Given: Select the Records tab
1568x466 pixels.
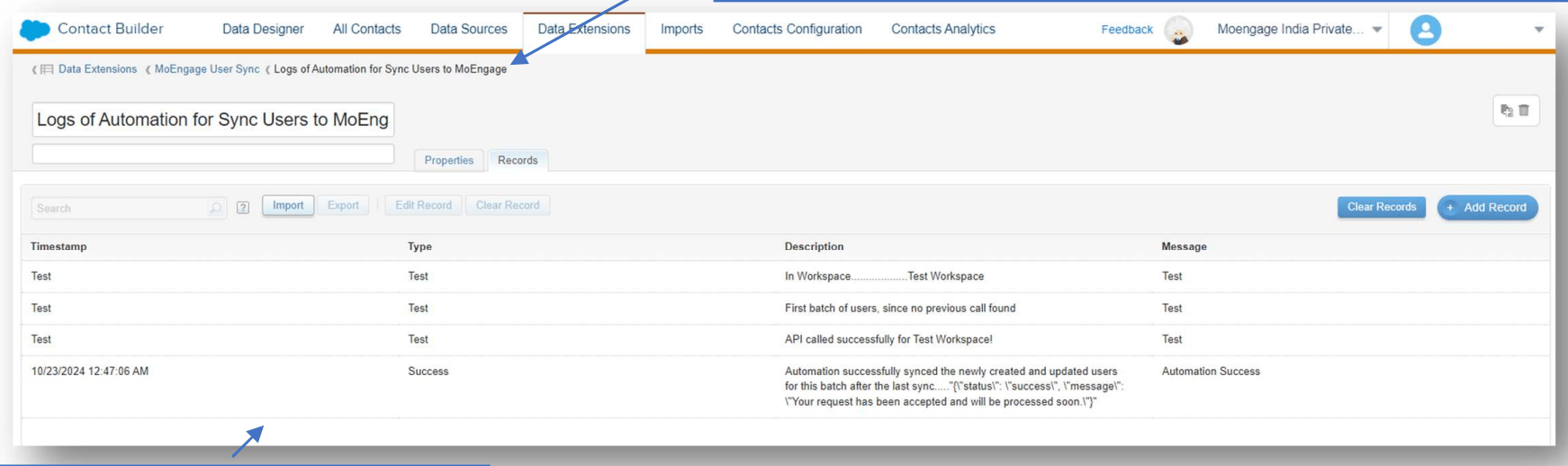Looking at the screenshot, I should pyautogui.click(x=518, y=160).
